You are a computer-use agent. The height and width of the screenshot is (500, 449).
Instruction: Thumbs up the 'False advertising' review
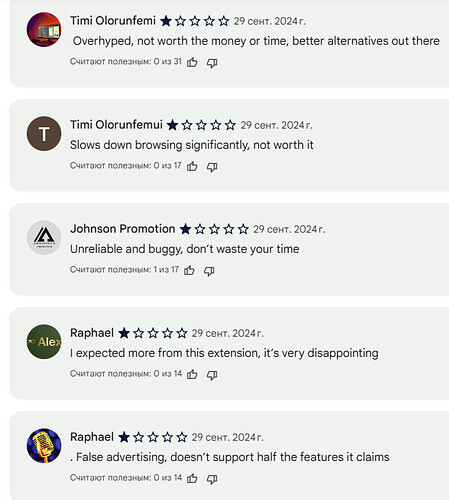pos(192,478)
